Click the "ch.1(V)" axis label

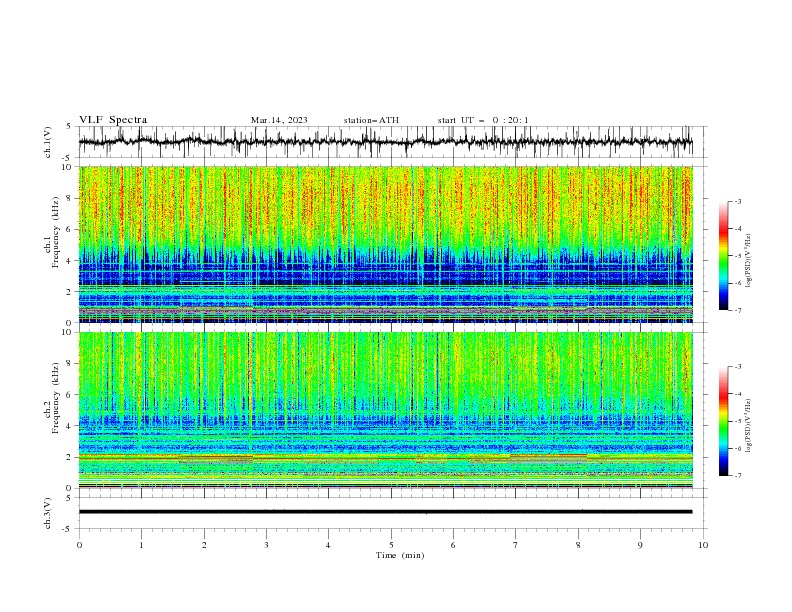[48, 142]
